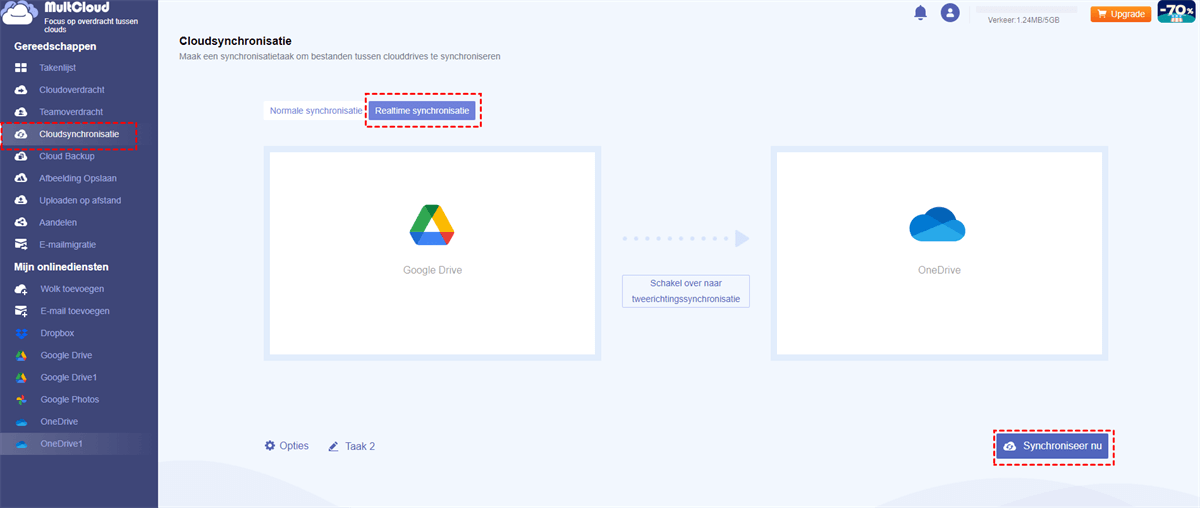Screen dimensions: 1200x508
Task: Click the Afbeelding Opslaan icon
Action: 21,178
